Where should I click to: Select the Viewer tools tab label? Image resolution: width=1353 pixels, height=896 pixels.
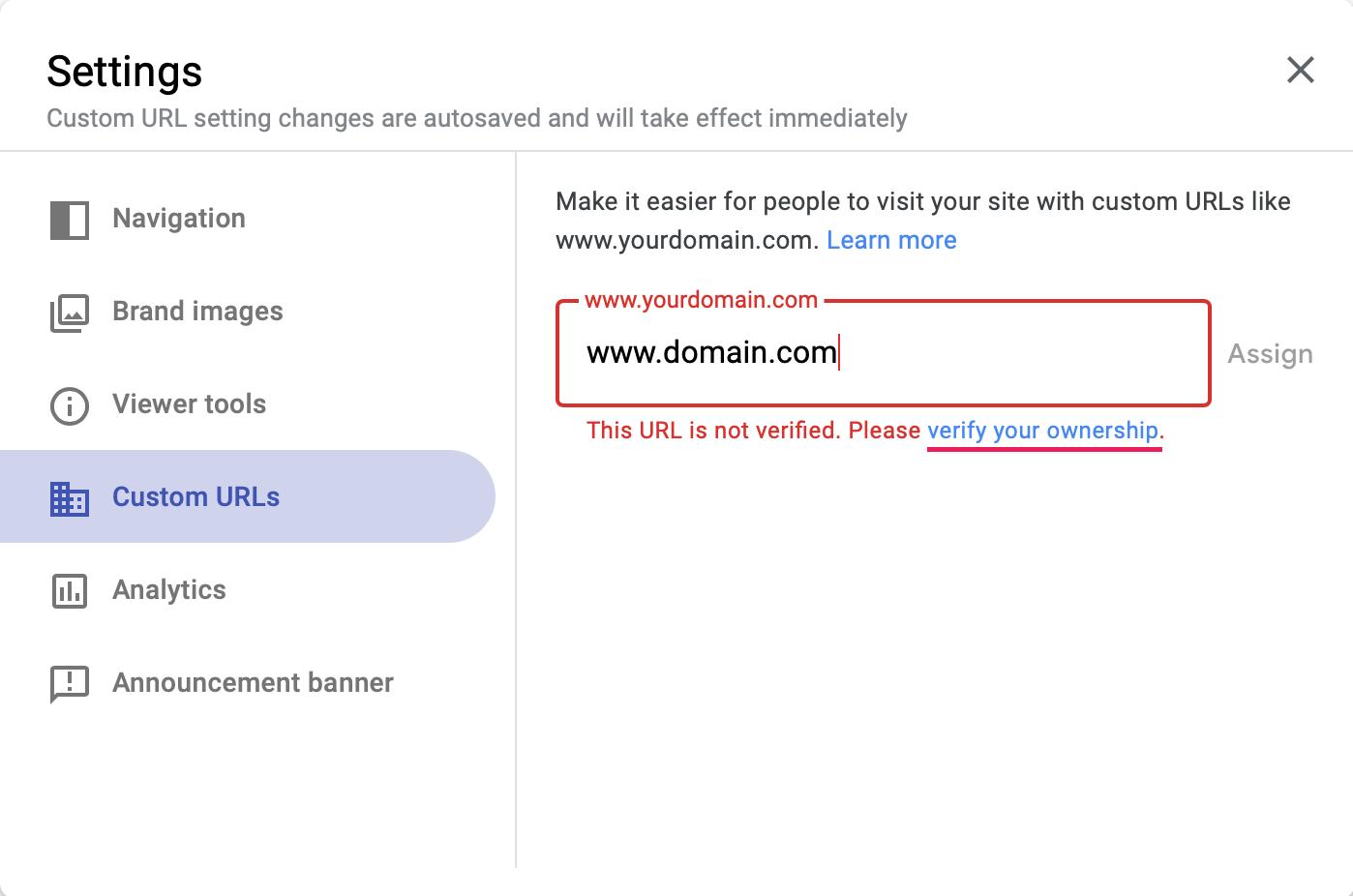189,404
